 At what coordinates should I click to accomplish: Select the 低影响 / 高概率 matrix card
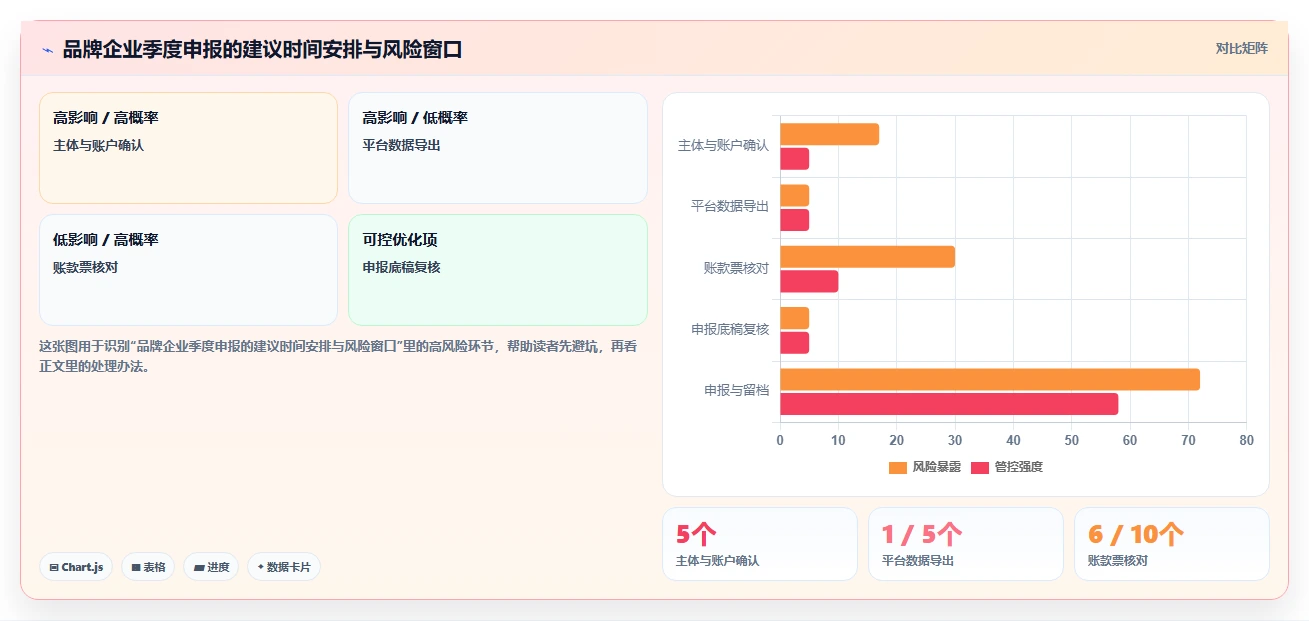tap(189, 270)
